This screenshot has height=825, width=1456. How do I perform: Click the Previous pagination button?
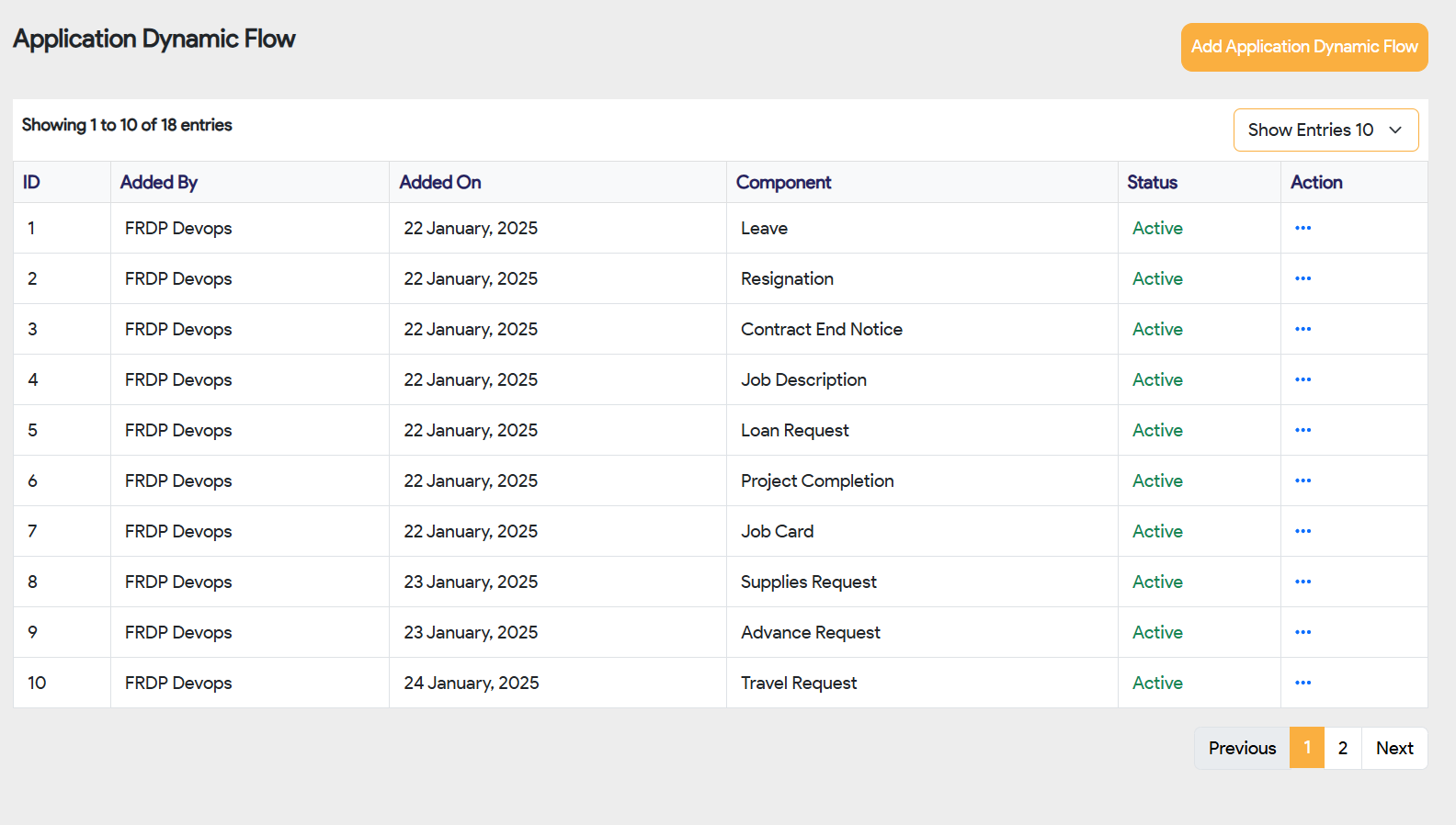click(1242, 748)
